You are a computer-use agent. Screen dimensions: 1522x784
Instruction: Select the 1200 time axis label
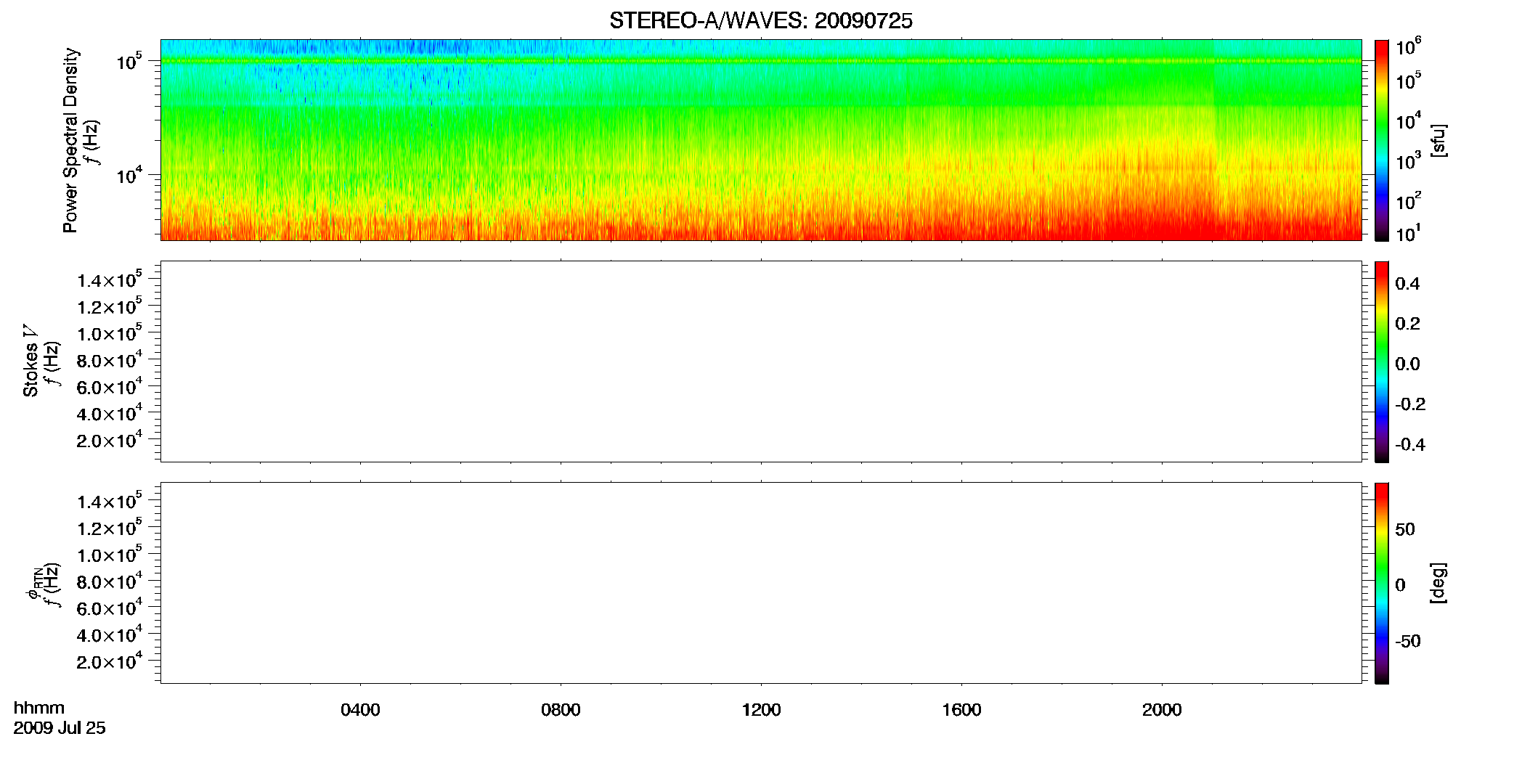(761, 710)
